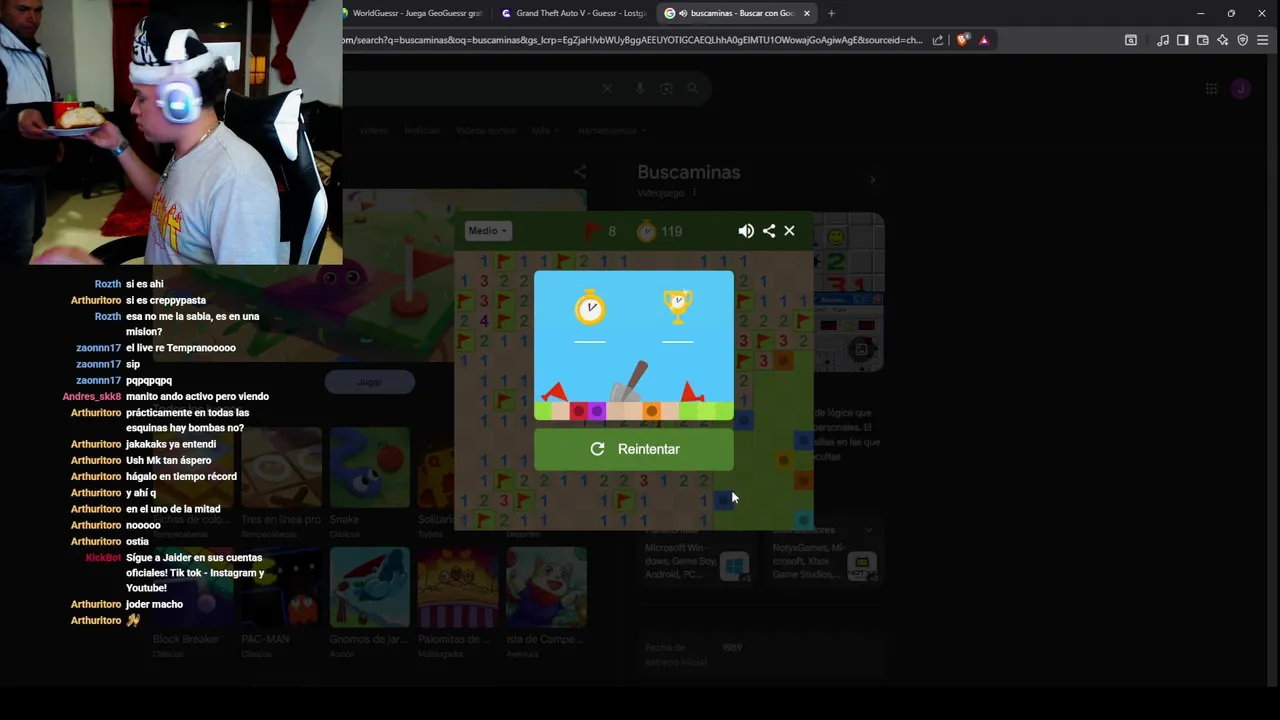Search by image with camera icon
This screenshot has height=720, width=1280.
(x=667, y=88)
